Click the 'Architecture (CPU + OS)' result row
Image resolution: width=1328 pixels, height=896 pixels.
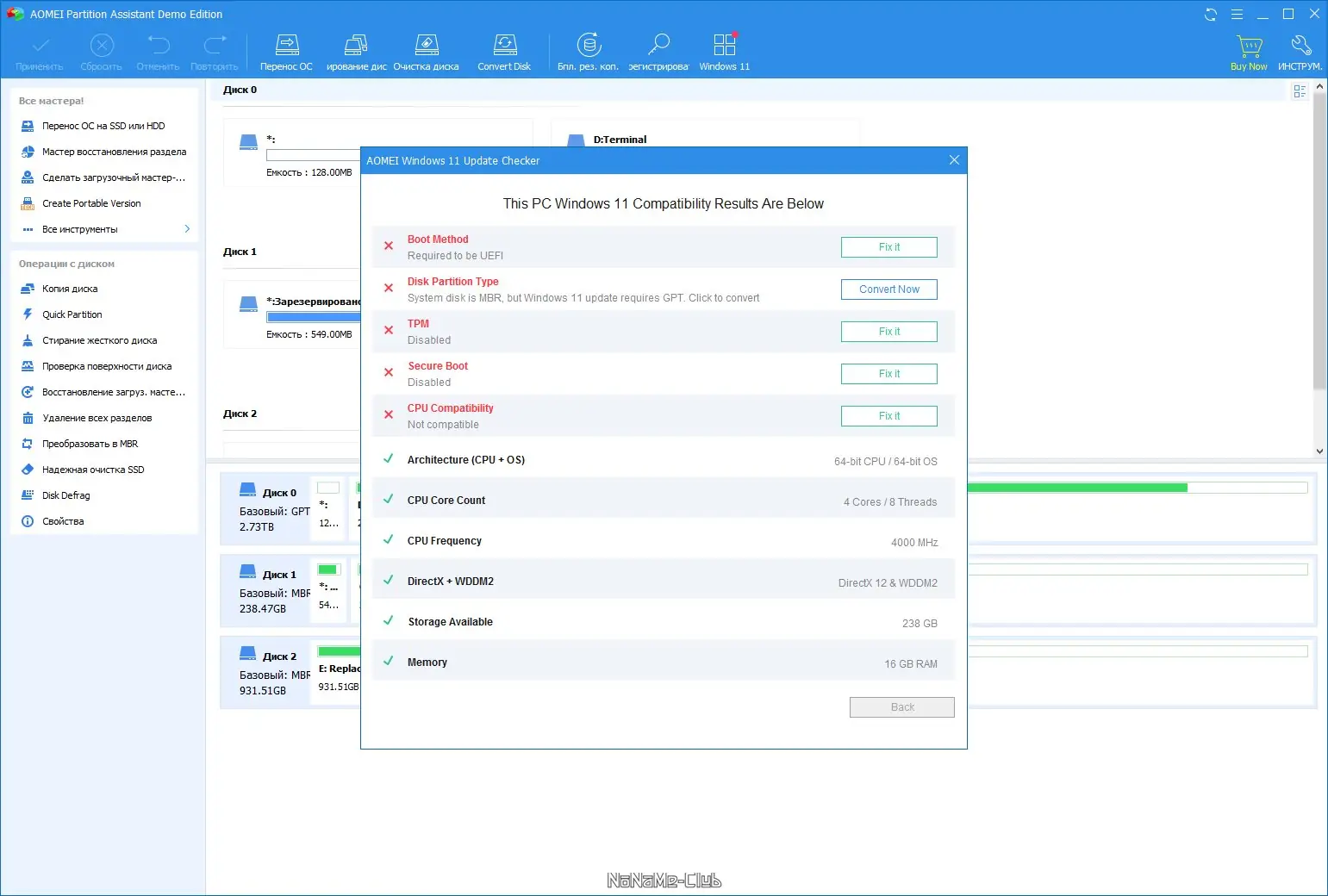(x=664, y=460)
